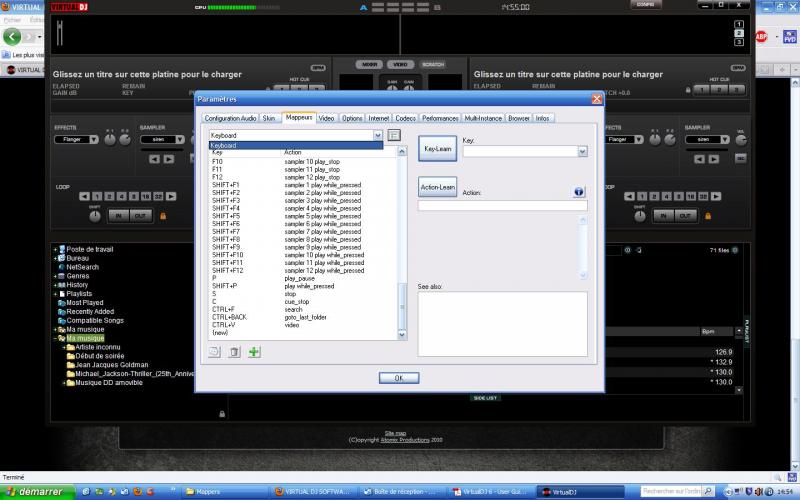Click the Adblock Plus ABP icon
The height and width of the screenshot is (500, 800).
click(762, 37)
